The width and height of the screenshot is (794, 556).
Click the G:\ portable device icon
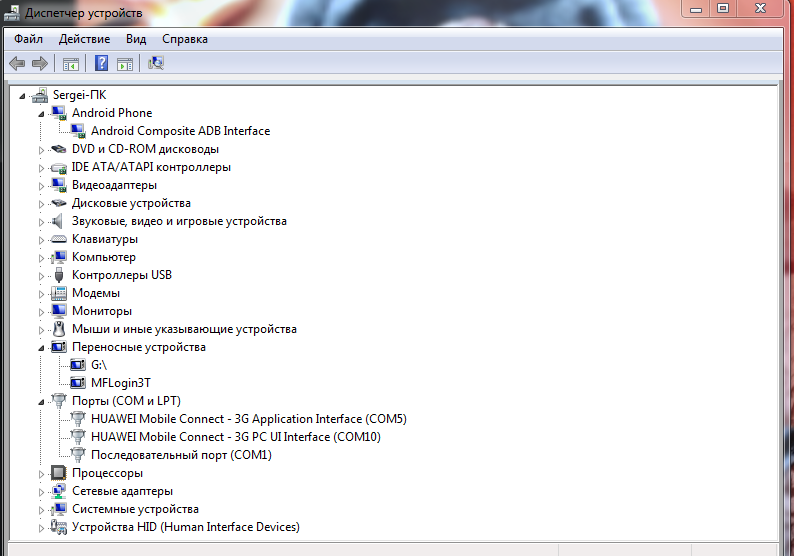77,365
